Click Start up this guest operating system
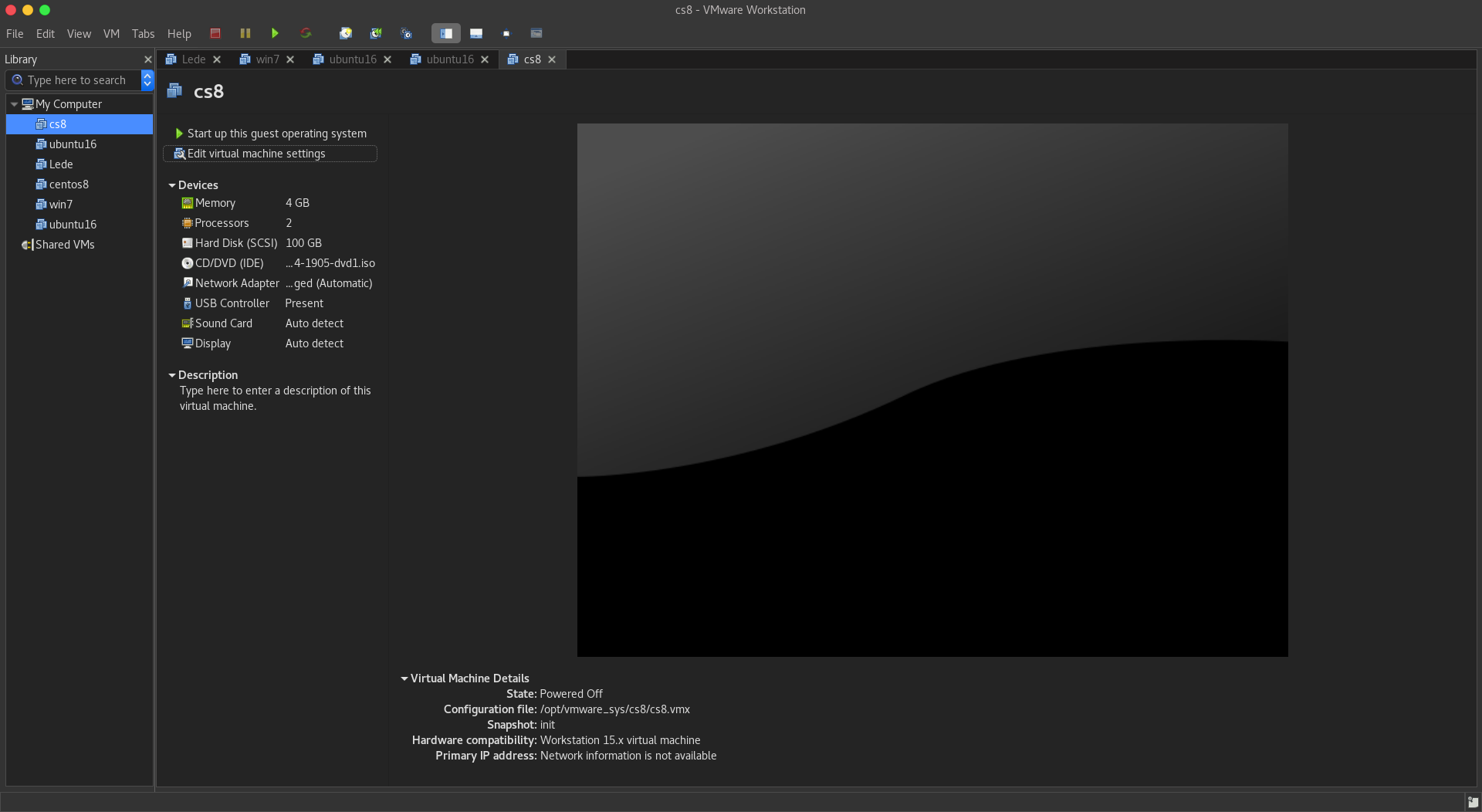Screen dimensions: 1482x812 tap(270, 134)
